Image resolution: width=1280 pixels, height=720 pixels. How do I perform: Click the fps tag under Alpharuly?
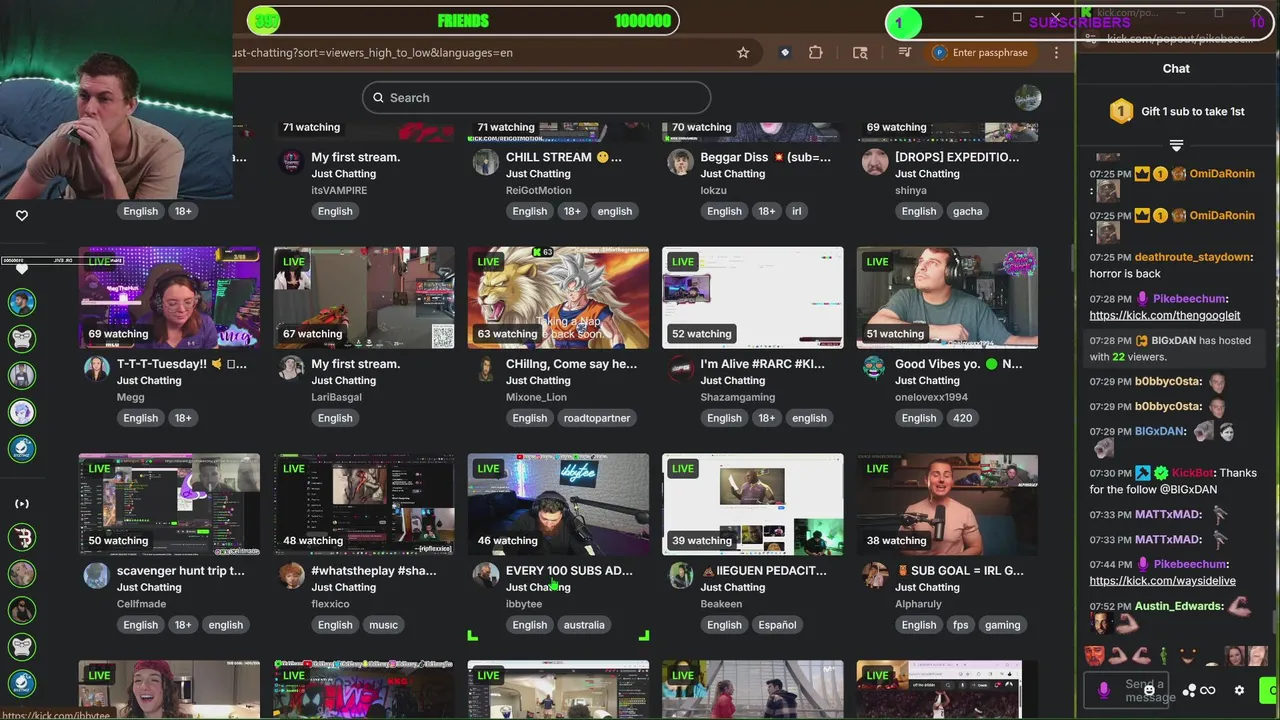click(x=960, y=625)
